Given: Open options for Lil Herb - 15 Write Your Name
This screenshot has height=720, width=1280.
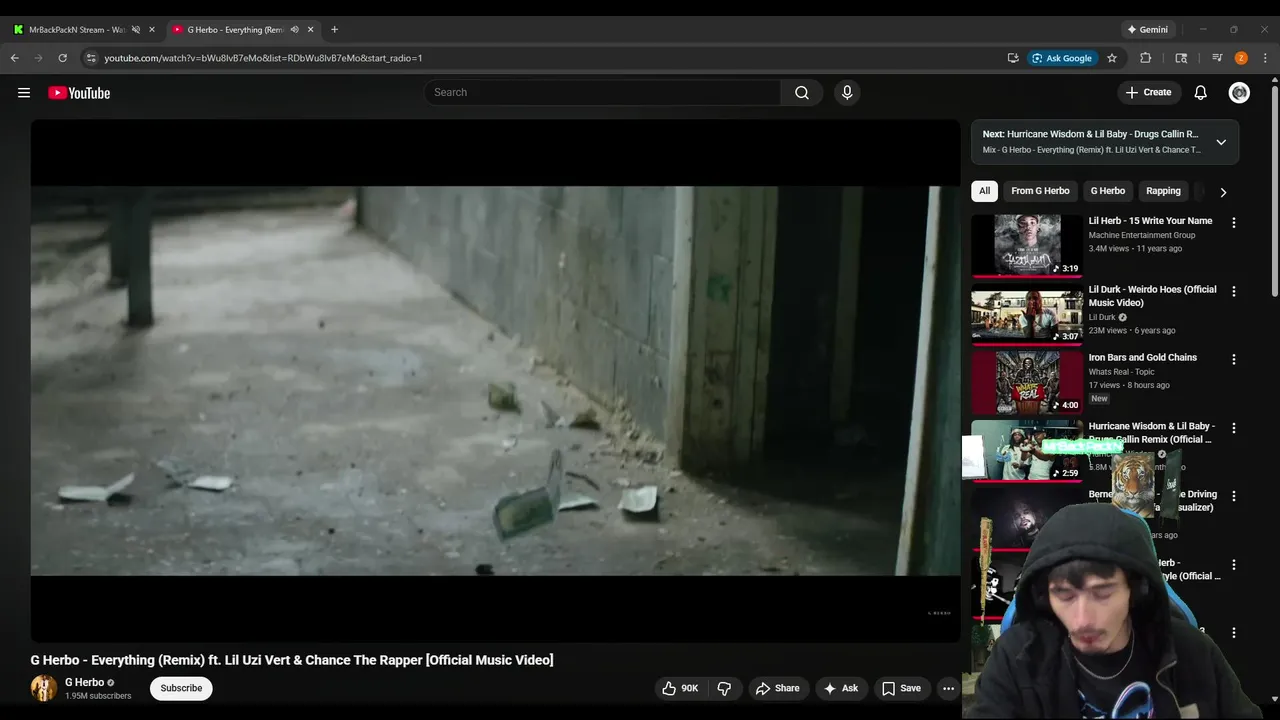Looking at the screenshot, I should (1233, 223).
